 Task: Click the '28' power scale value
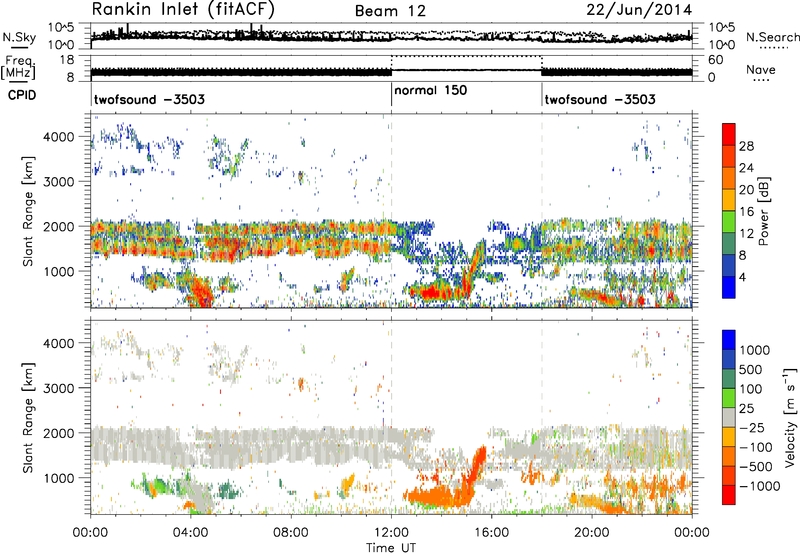tap(746, 146)
